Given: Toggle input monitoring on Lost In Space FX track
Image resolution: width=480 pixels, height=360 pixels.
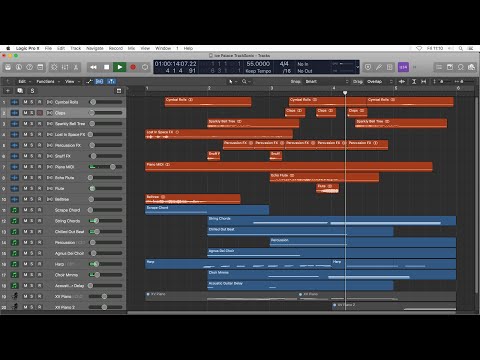Looking at the screenshot, I should click(50, 134).
